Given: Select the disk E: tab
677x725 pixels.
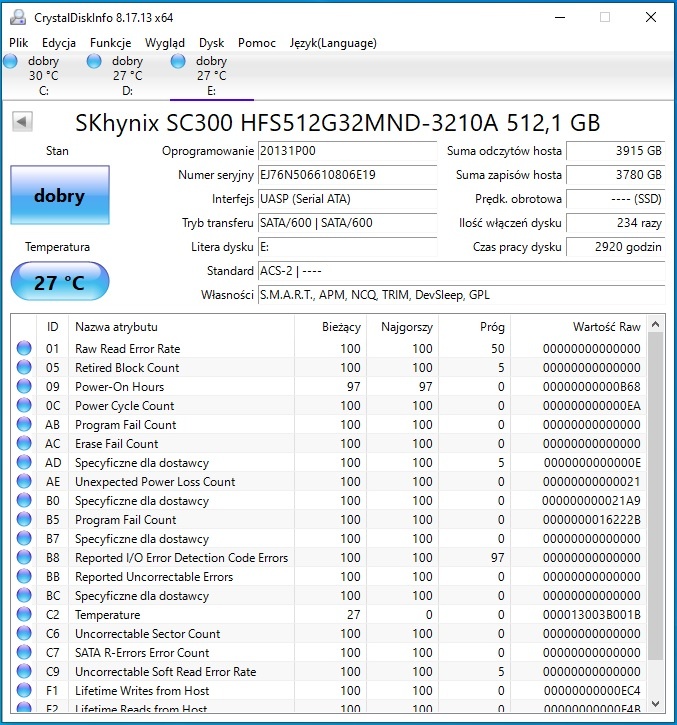Looking at the screenshot, I should point(212,76).
